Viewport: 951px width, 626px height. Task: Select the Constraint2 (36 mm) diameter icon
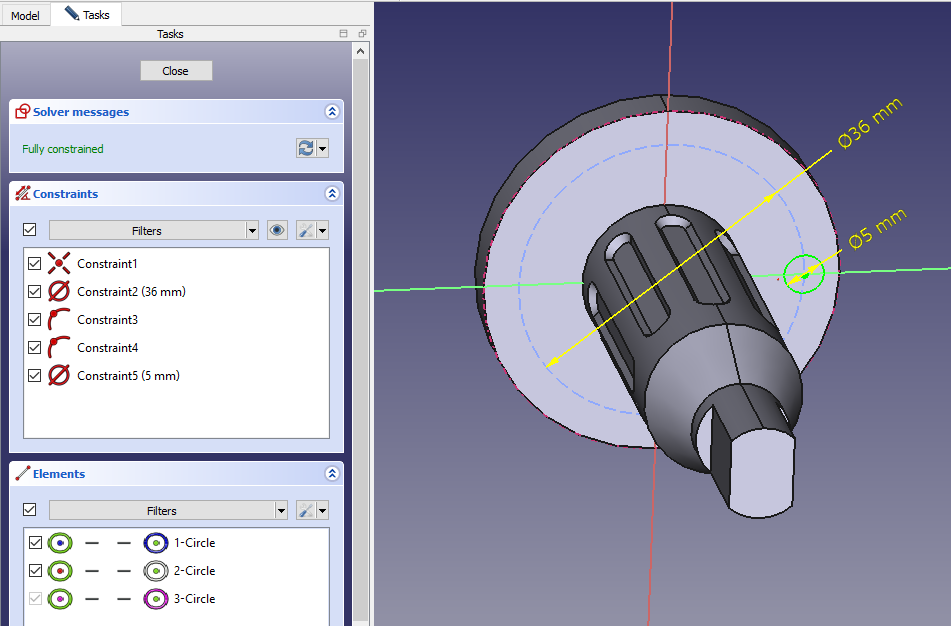point(59,292)
